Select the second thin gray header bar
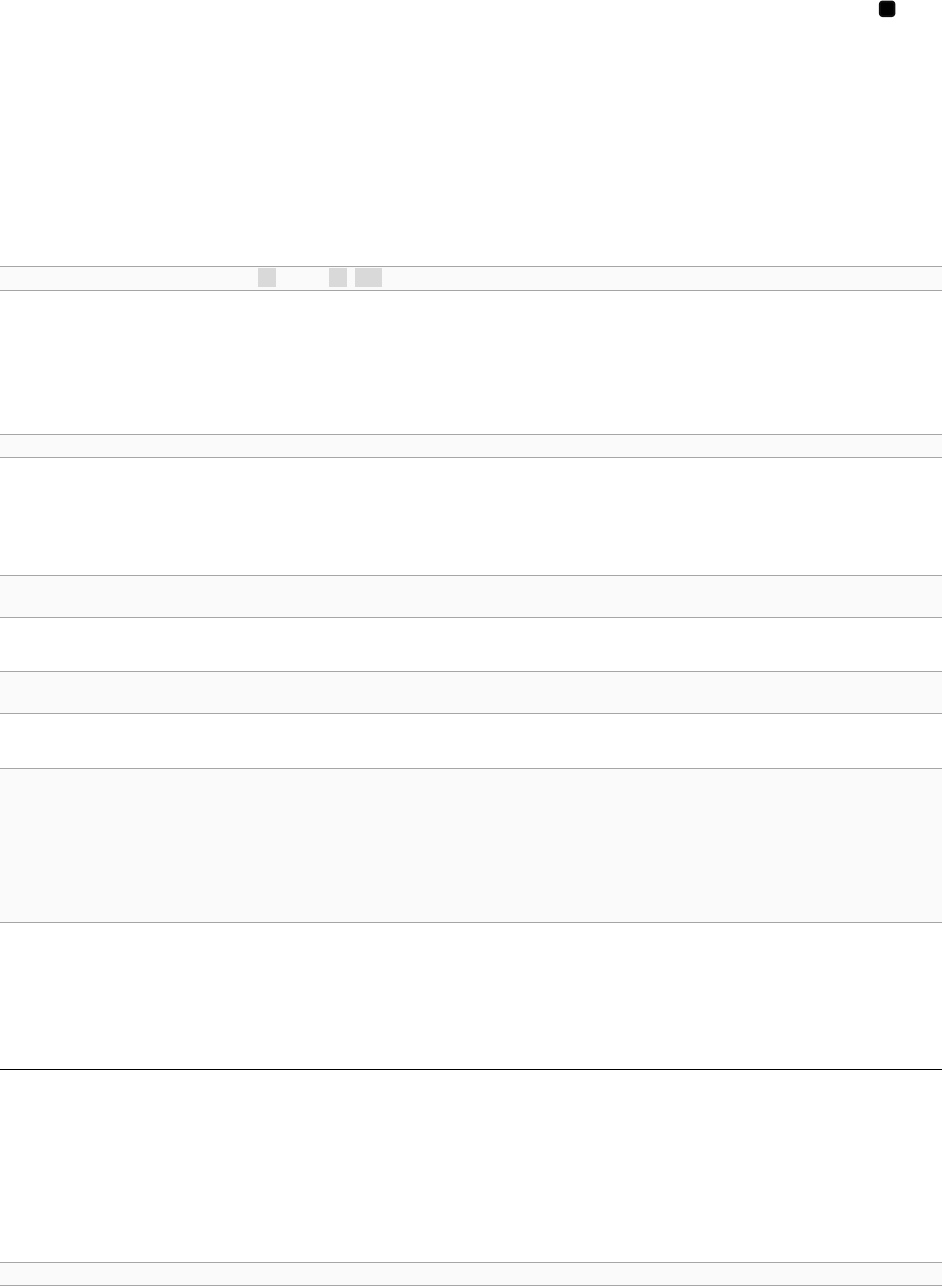 (x=471, y=446)
